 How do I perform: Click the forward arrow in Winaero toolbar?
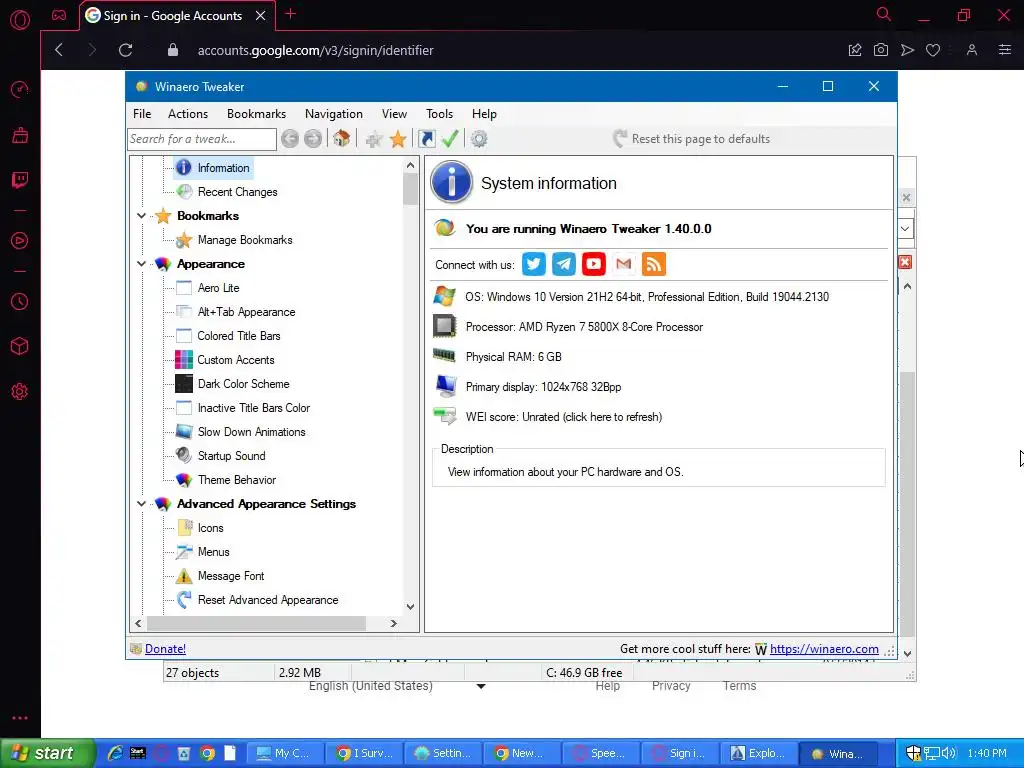313,138
